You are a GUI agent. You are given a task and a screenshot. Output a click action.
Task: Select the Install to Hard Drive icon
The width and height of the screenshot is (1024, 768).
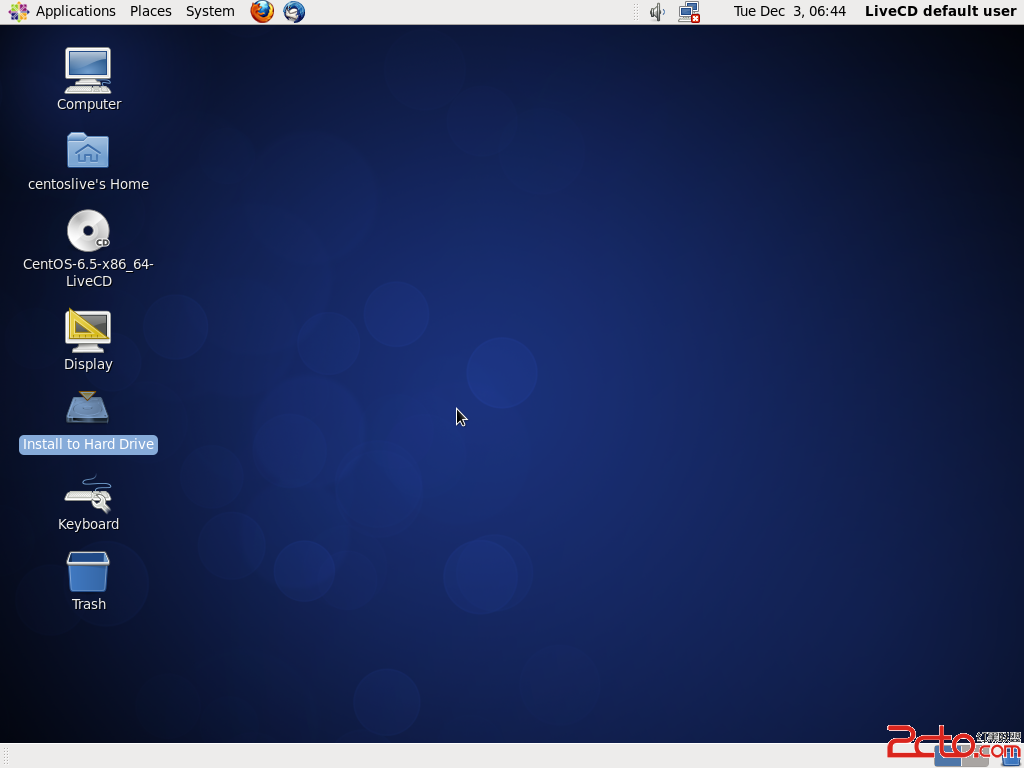click(x=88, y=407)
